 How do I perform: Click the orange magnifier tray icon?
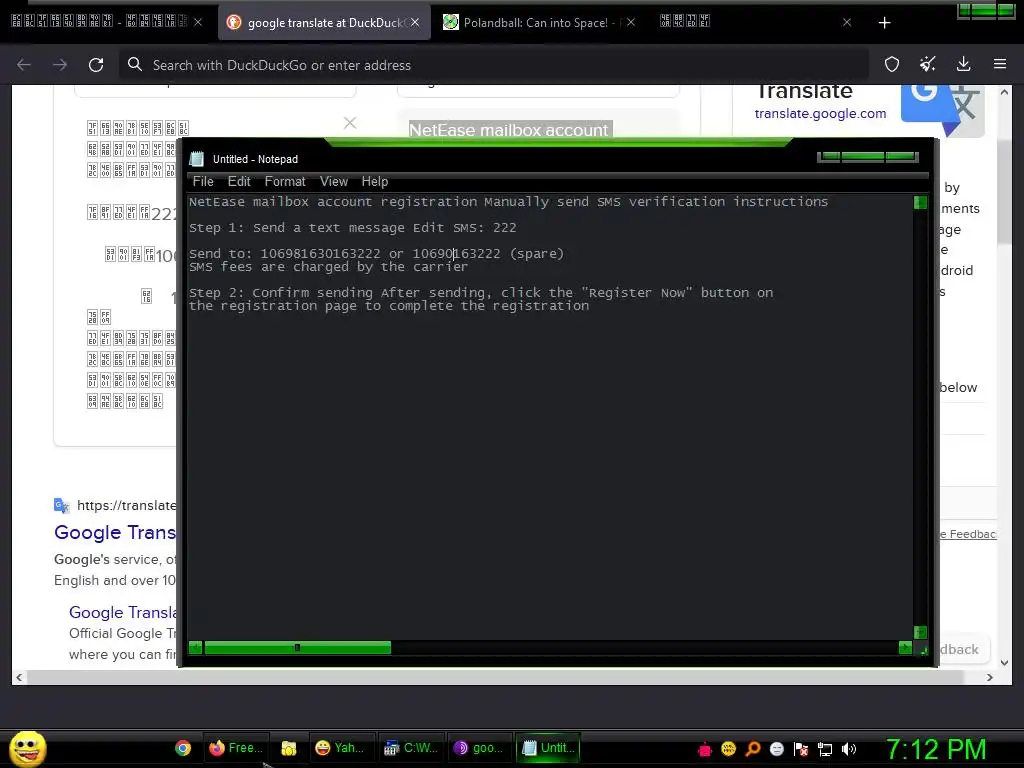753,749
